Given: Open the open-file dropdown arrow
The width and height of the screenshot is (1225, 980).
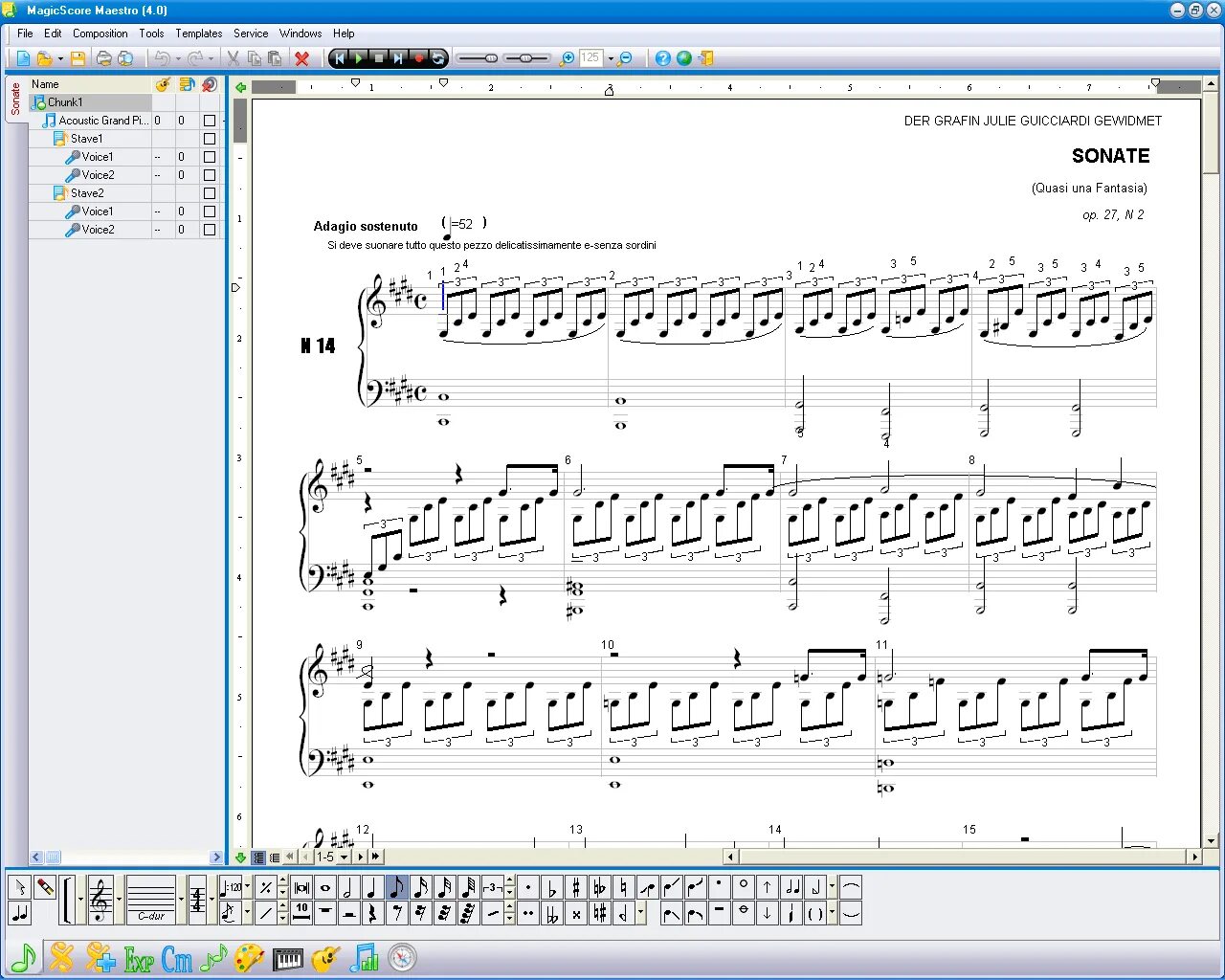Looking at the screenshot, I should click(x=60, y=58).
